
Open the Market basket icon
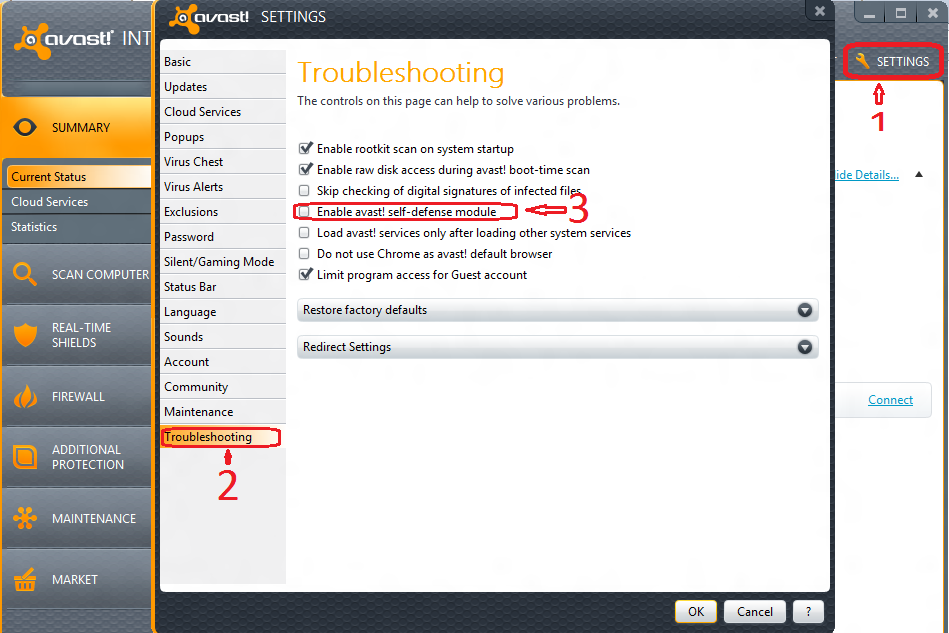tap(25, 580)
